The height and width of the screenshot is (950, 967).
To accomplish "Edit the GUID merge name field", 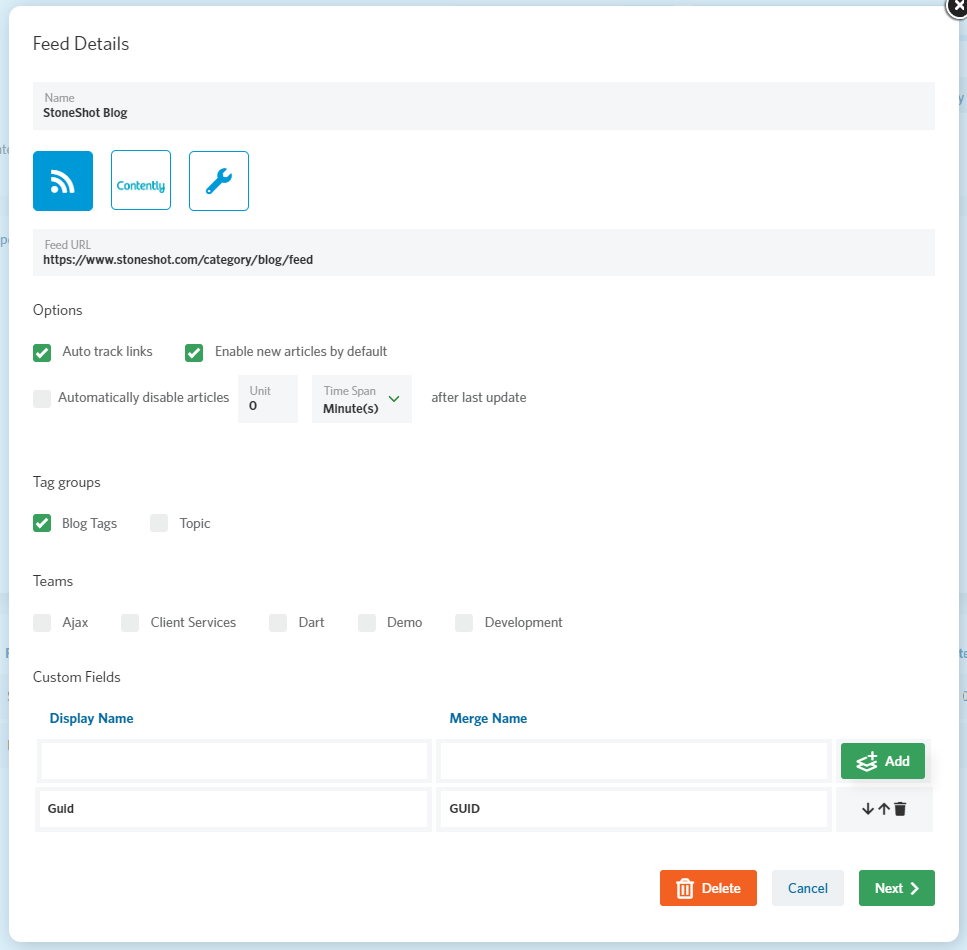I will coord(634,809).
